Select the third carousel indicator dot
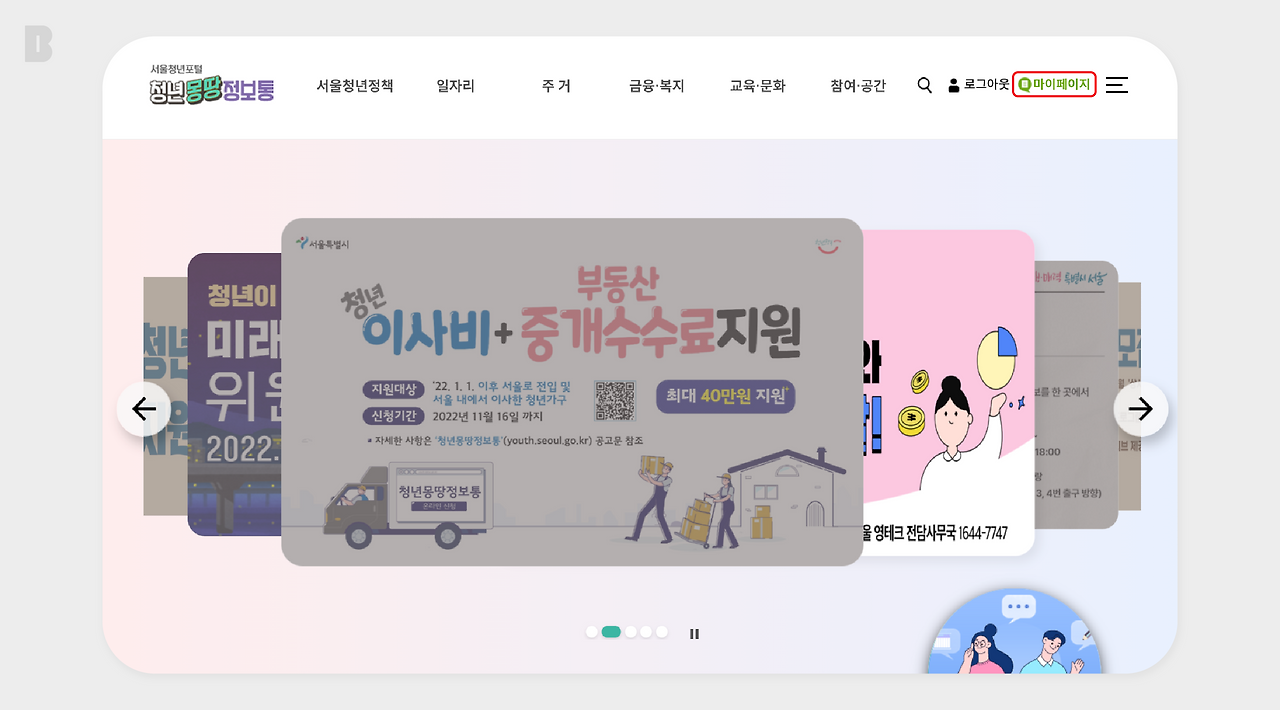The width and height of the screenshot is (1280, 710). 631,632
